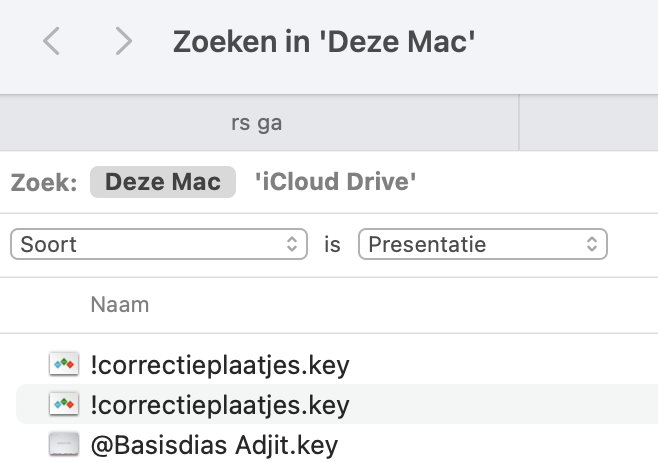This screenshot has width=658, height=462.
Task: Open the Soort criteria dropdown
Action: pyautogui.click(x=158, y=244)
